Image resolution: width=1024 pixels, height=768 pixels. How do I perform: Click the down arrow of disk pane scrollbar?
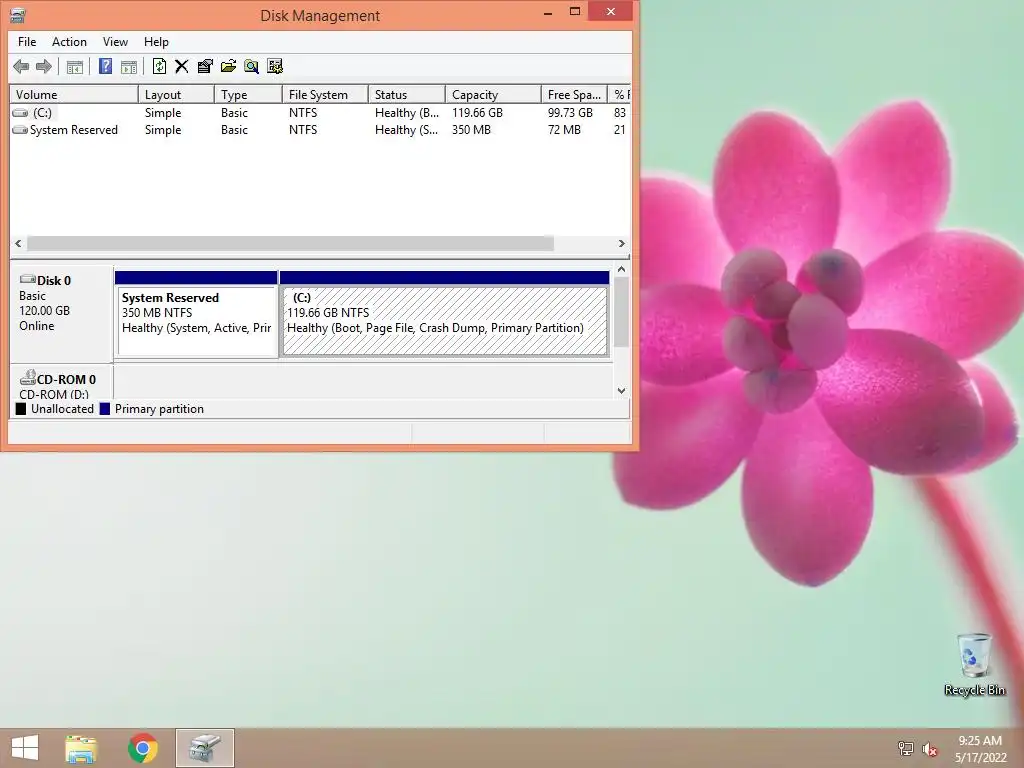pyautogui.click(x=622, y=391)
